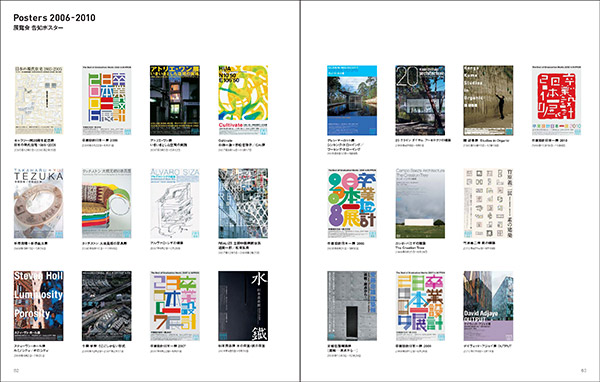Select the REAL lattice structure poster
This screenshot has width=600, height=382.
click(x=243, y=203)
